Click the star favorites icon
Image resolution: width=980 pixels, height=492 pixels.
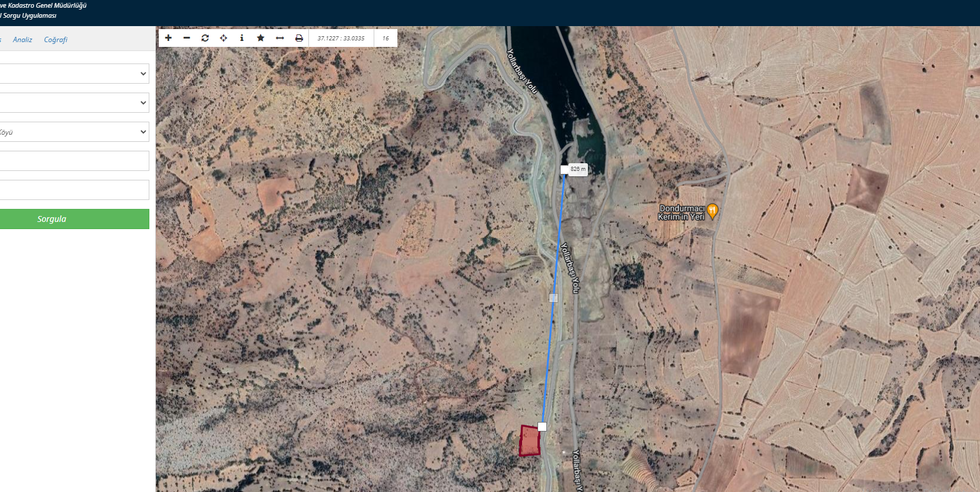261,38
